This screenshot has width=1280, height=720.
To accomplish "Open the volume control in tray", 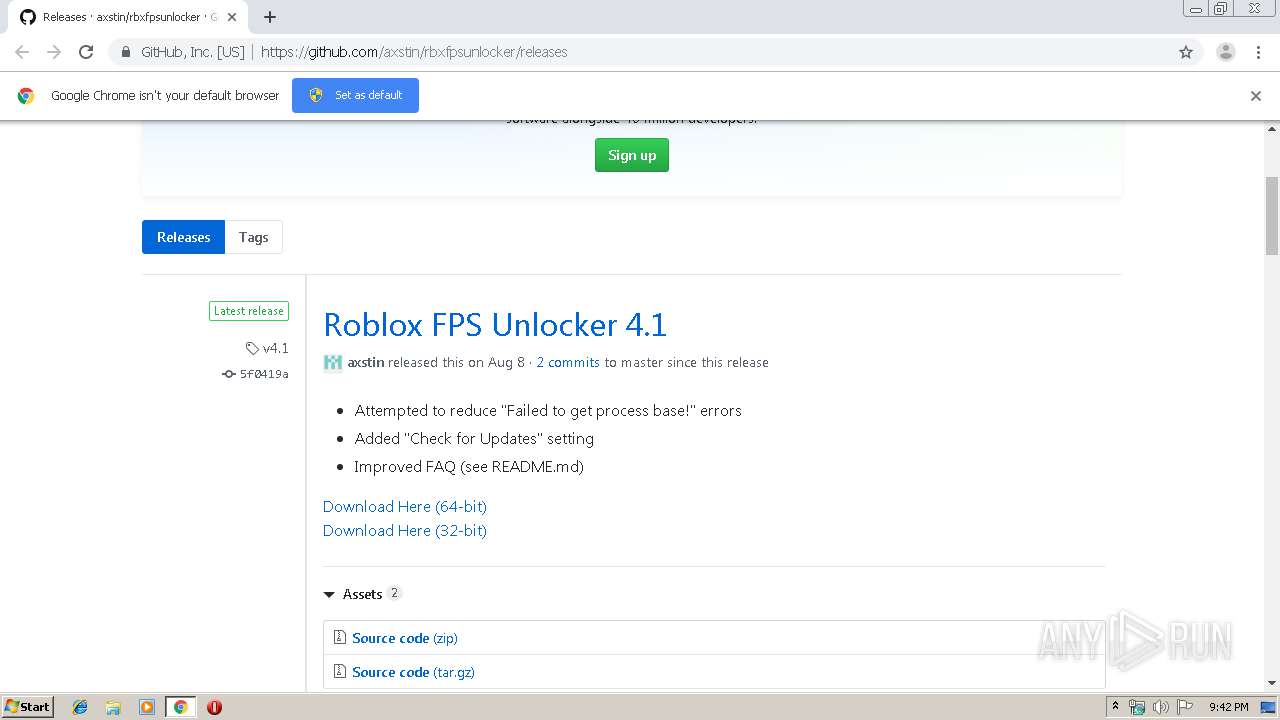I will click(1161, 707).
